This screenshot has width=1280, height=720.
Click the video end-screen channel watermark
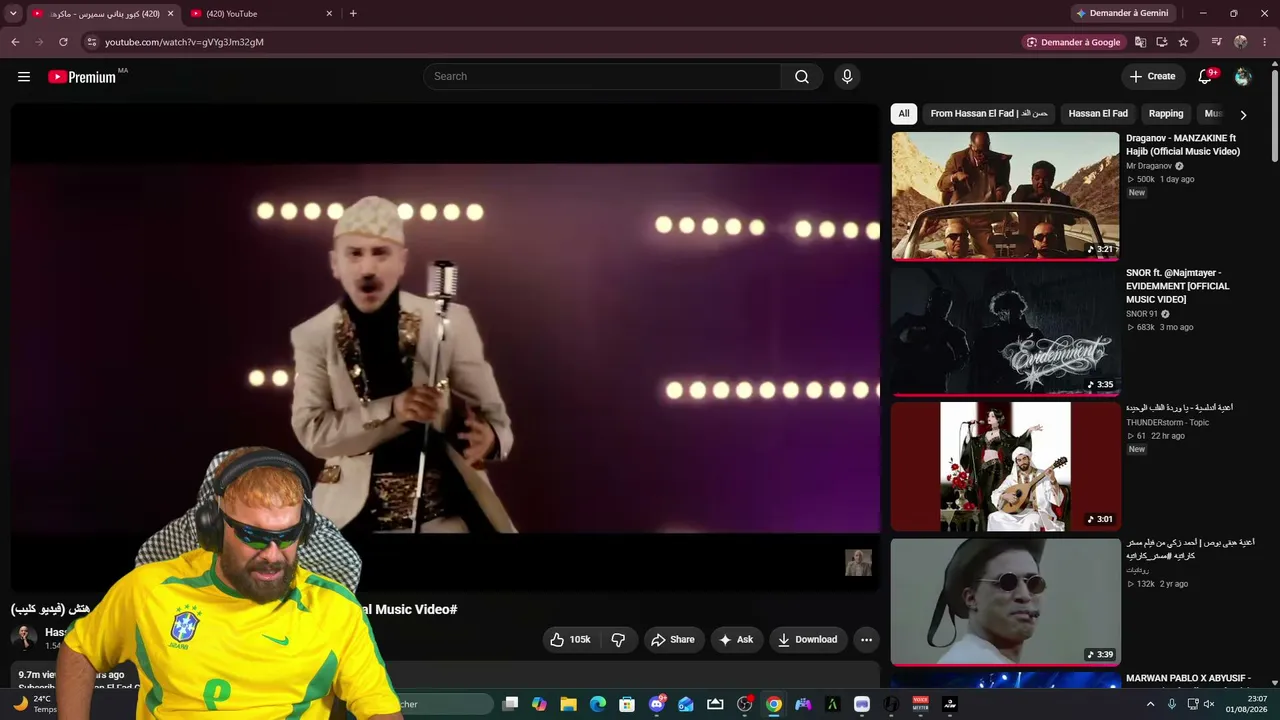858,563
